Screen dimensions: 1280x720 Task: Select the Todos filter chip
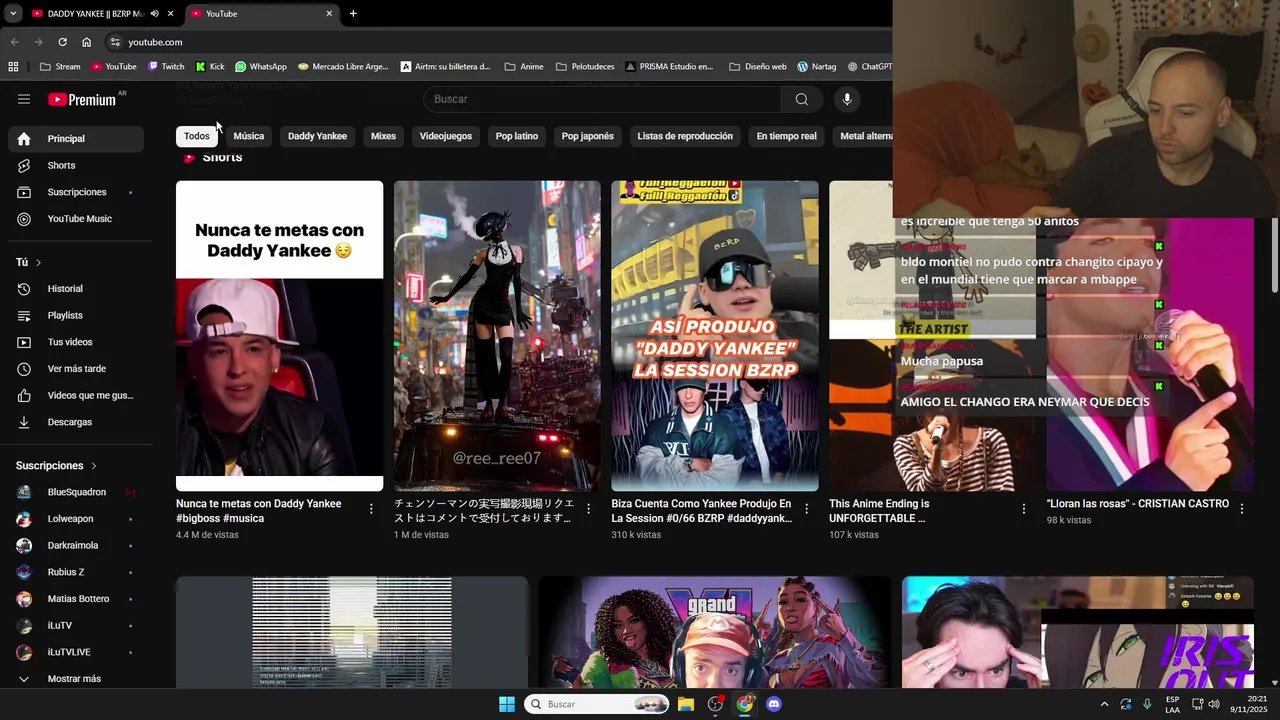coord(197,136)
